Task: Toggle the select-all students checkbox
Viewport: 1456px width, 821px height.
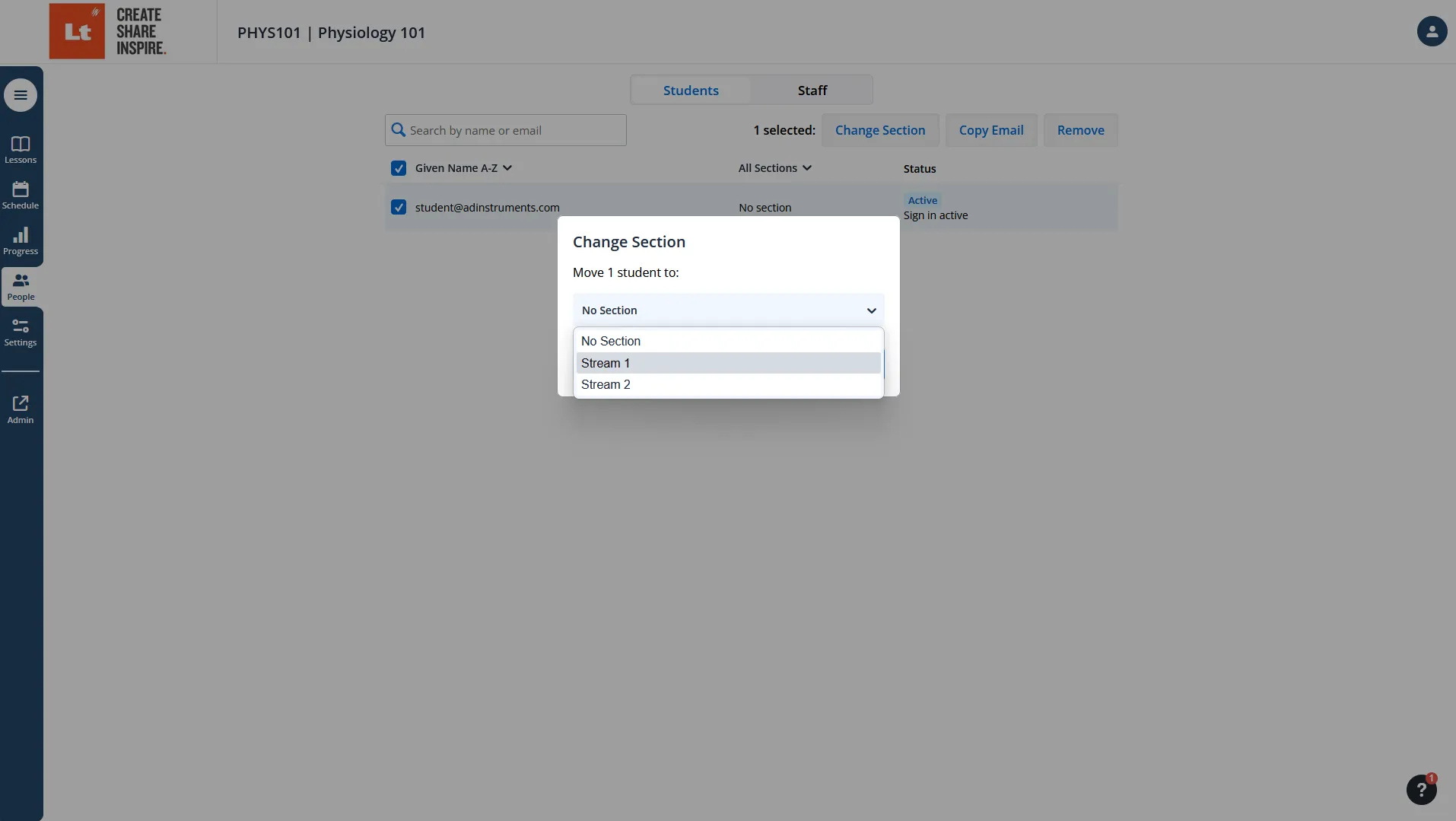Action: pyautogui.click(x=399, y=168)
